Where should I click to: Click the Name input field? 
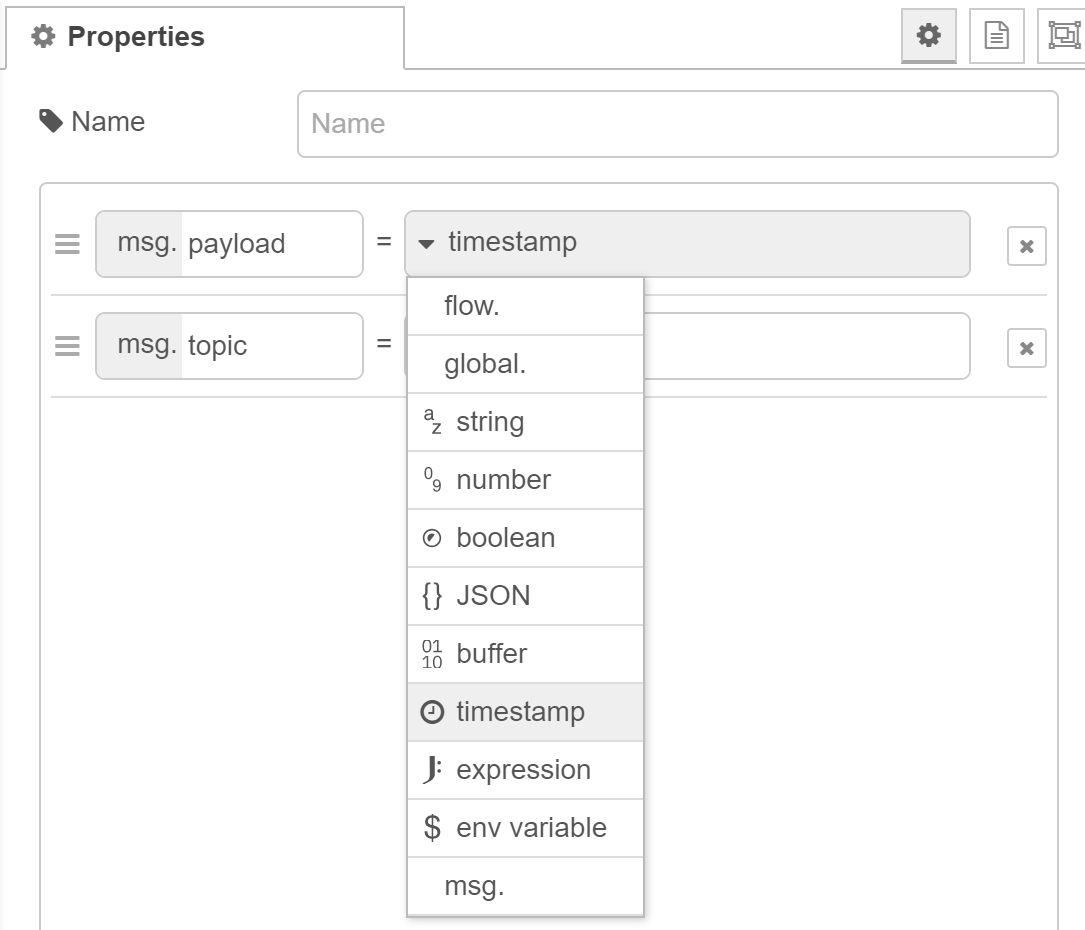677,124
